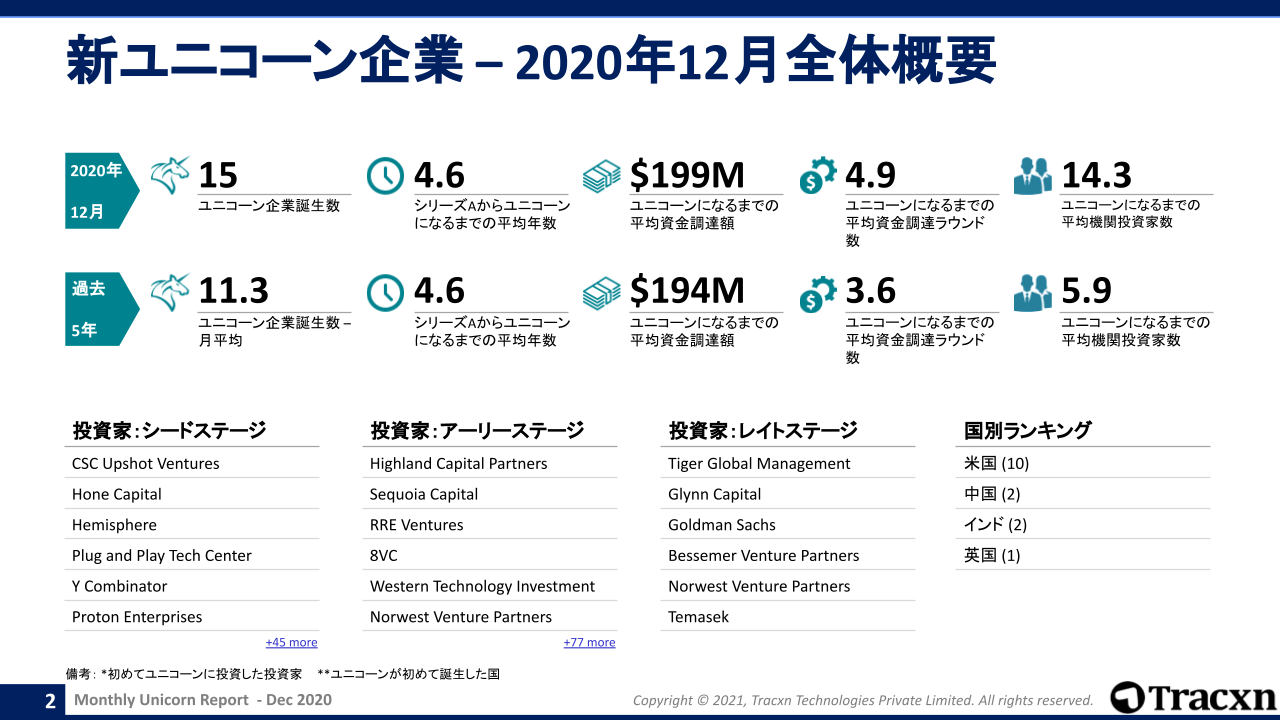Select Bessemer Venture Partners row
This screenshot has width=1280, height=720.
point(788,556)
